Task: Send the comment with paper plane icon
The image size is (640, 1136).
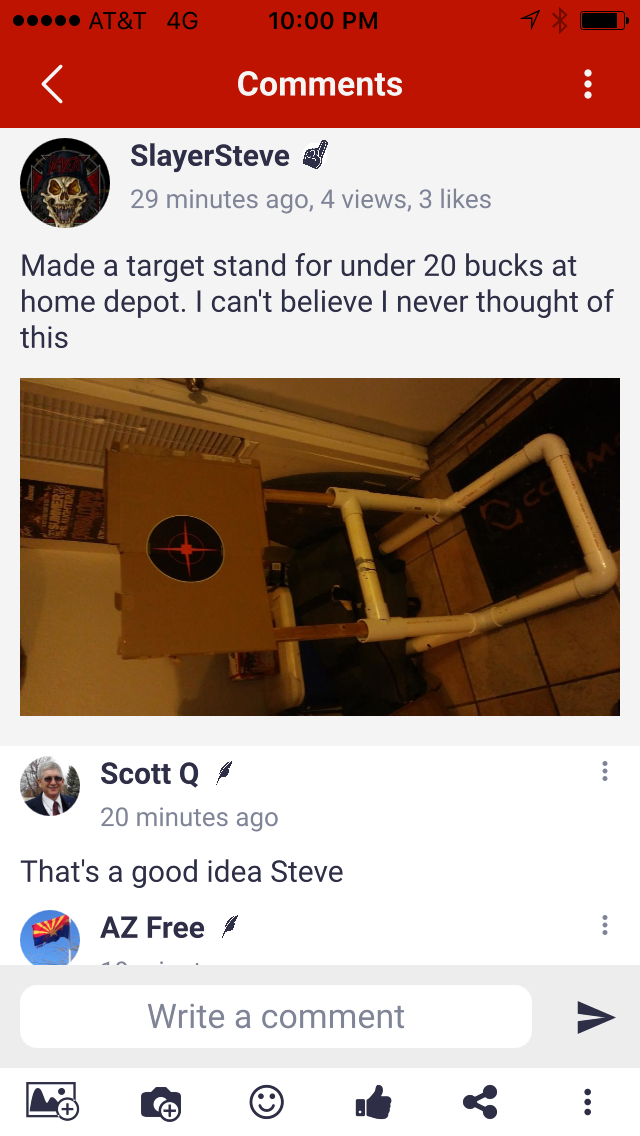Action: 596,1016
